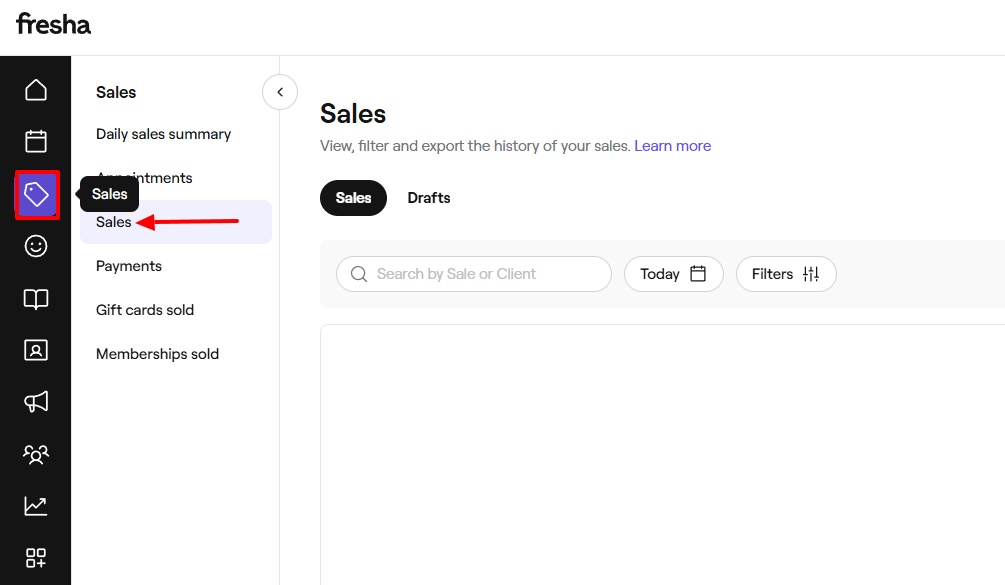Click the Learn more link
The height and width of the screenshot is (585, 1005).
[672, 145]
